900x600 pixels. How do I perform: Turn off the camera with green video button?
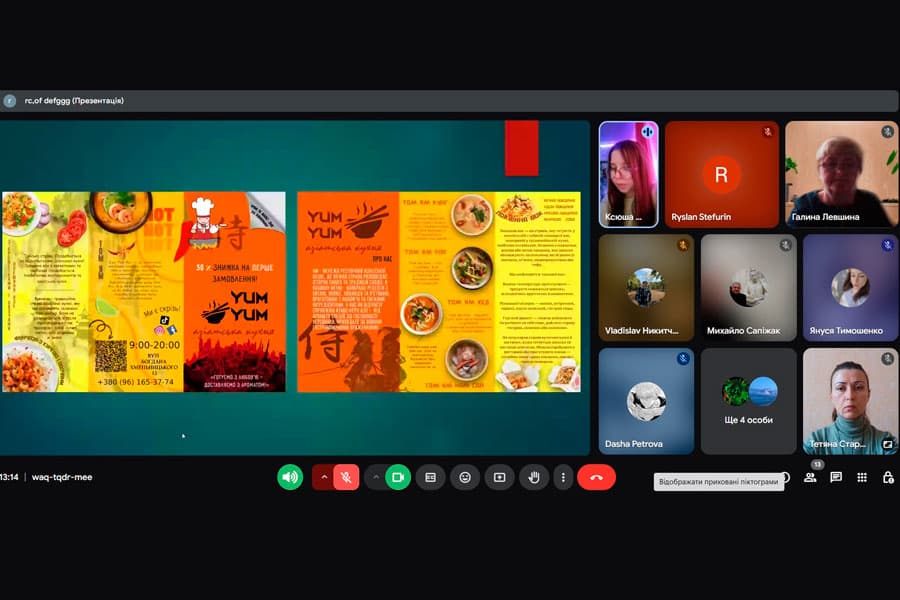pos(398,477)
